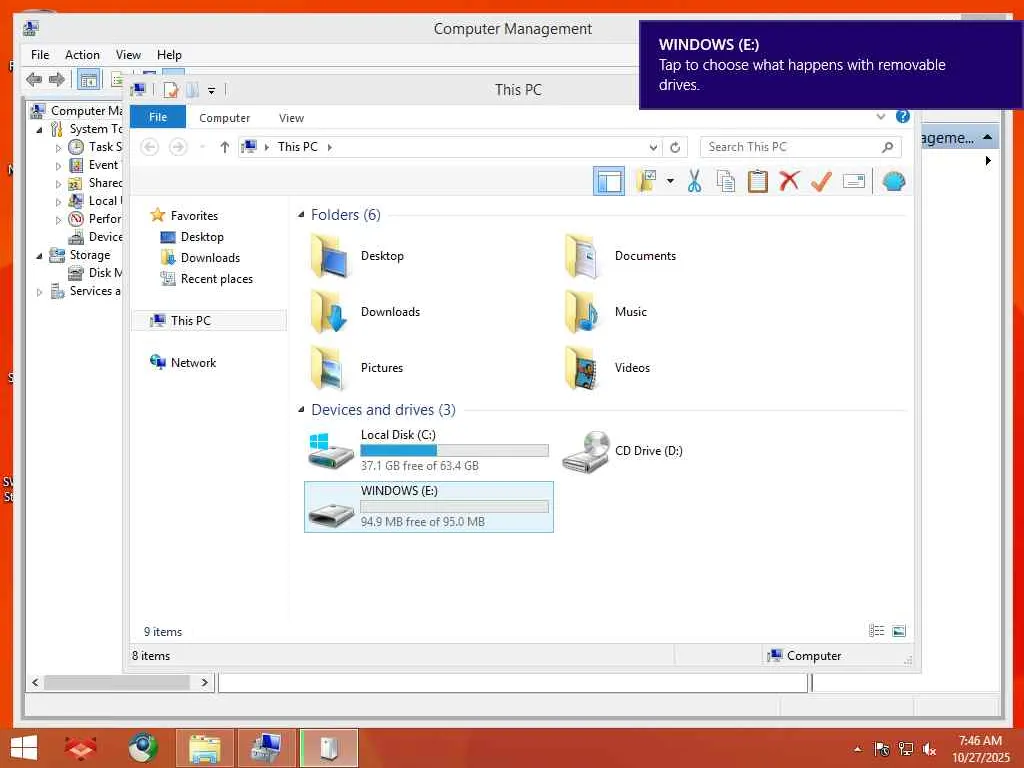The image size is (1024, 768).
Task: Click the Up arrow navigation button
Action: pyautogui.click(x=225, y=147)
